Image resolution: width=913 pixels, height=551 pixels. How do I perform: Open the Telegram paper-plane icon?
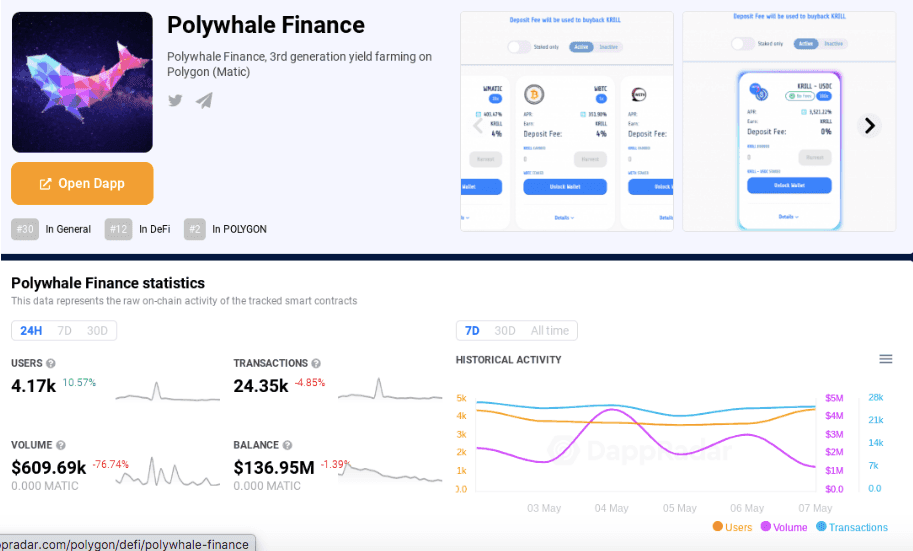click(x=204, y=100)
